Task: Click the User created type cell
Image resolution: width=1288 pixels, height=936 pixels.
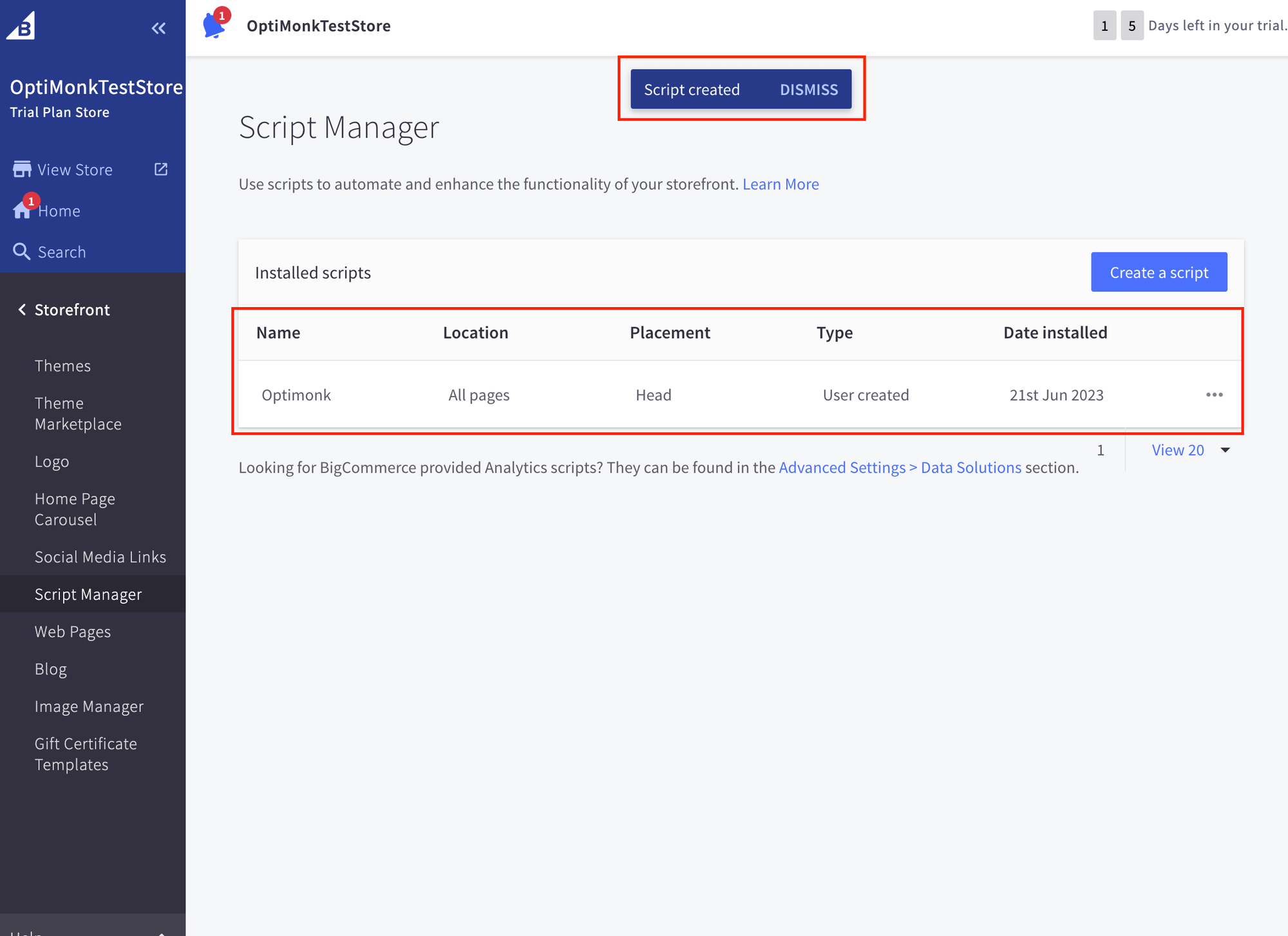Action: click(x=866, y=395)
